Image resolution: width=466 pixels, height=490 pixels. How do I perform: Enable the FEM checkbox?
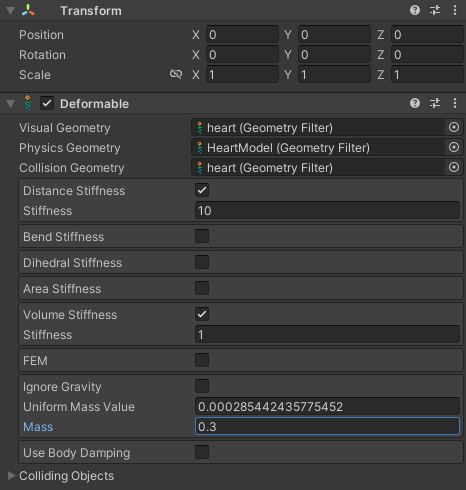(x=202, y=360)
